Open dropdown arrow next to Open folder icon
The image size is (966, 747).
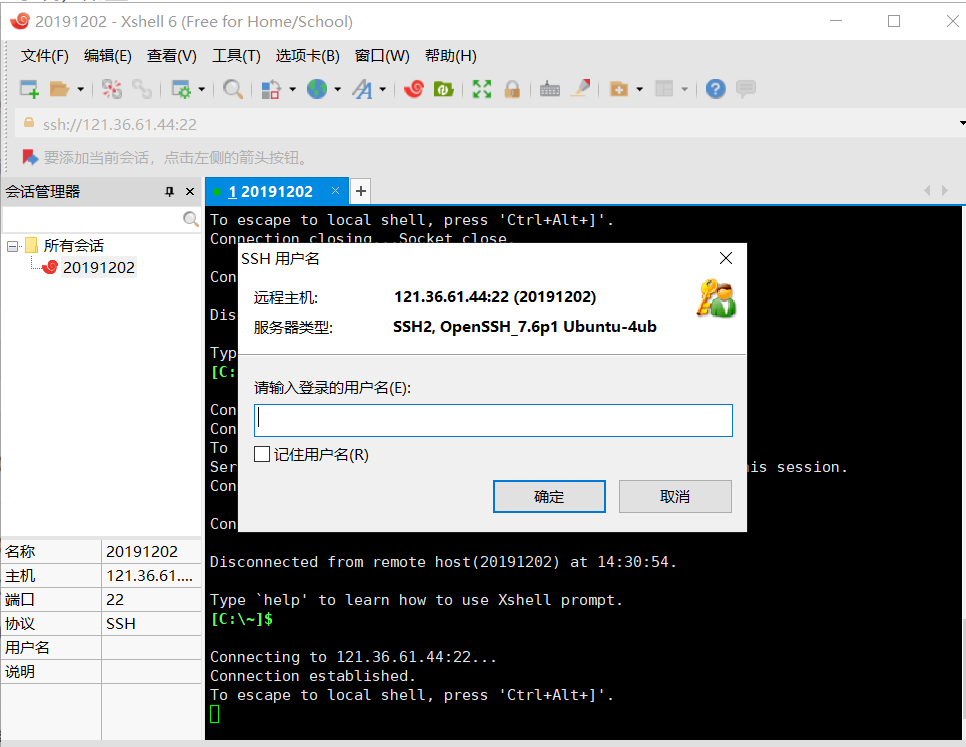[80, 89]
